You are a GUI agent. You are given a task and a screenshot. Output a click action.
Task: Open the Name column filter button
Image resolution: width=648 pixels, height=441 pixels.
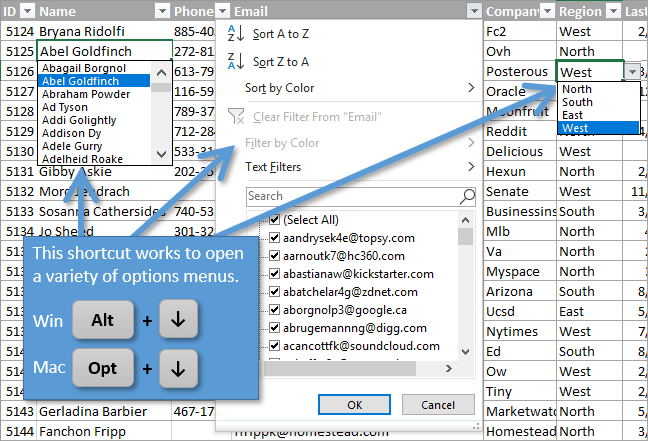[x=162, y=11]
